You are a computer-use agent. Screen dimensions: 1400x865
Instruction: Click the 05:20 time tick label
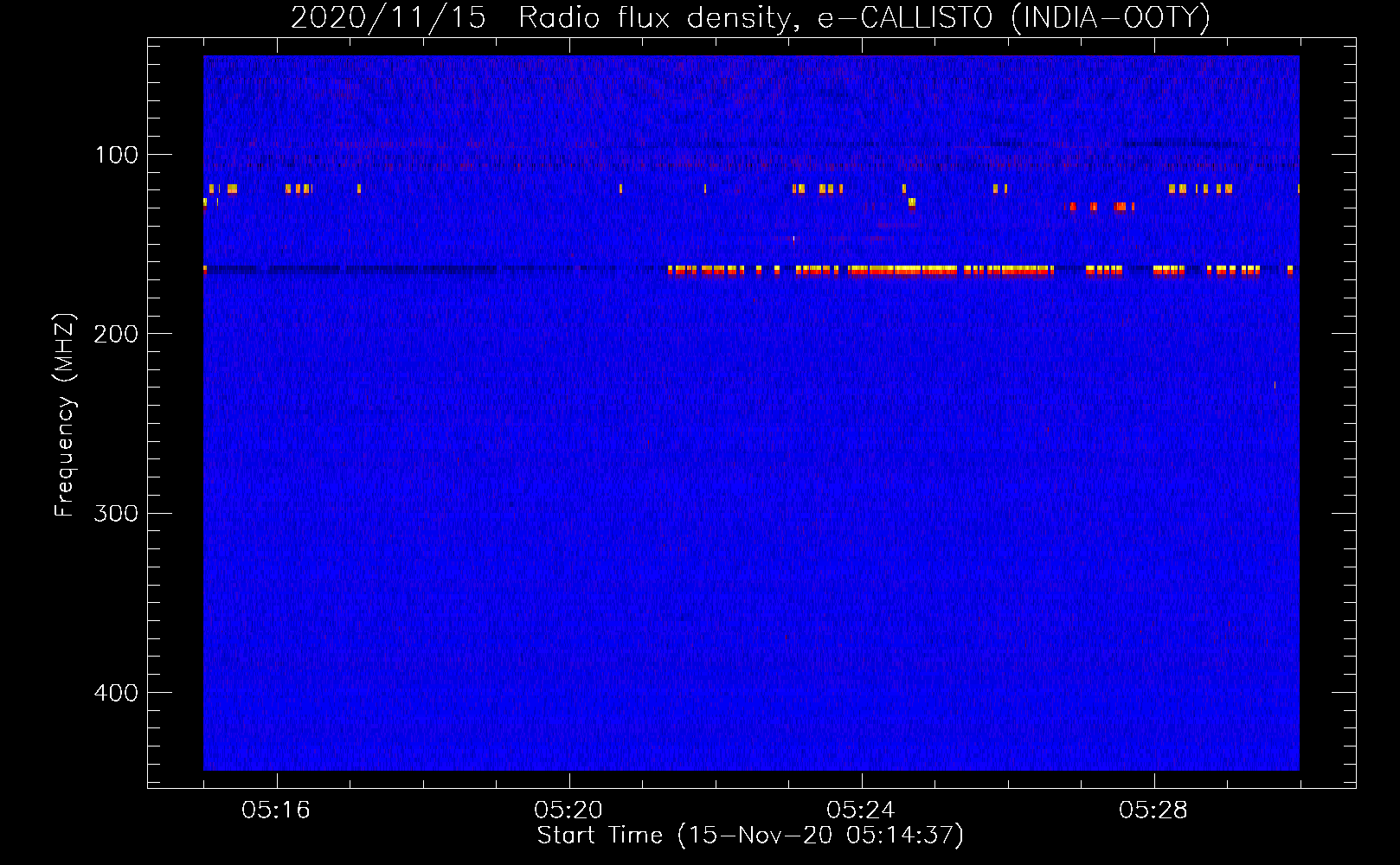pyautogui.click(x=568, y=810)
